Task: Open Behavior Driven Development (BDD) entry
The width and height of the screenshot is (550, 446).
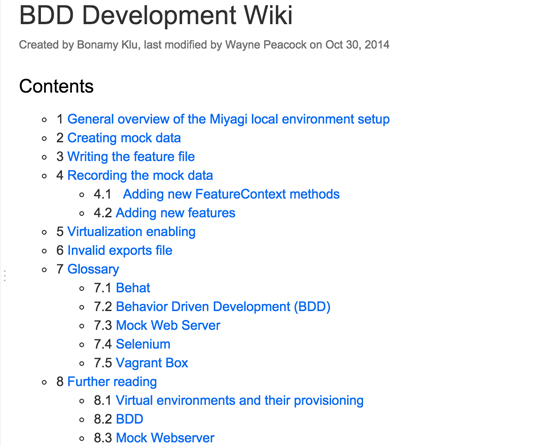Action: pyautogui.click(x=223, y=307)
